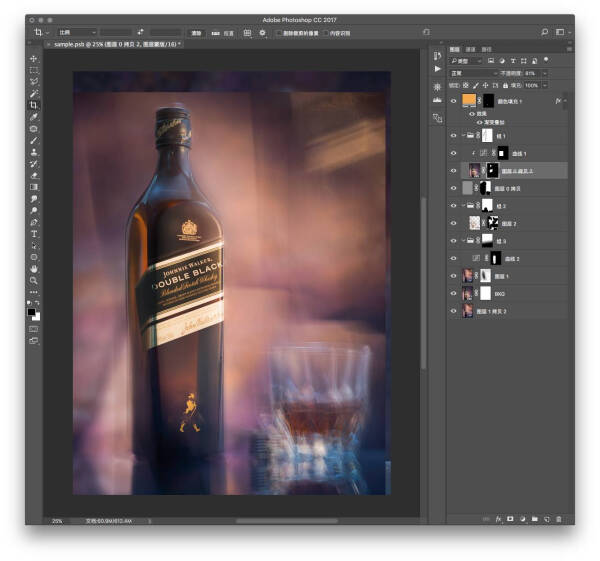Open the Actions panel play icon
This screenshot has height=561, width=600.
tap(437, 69)
